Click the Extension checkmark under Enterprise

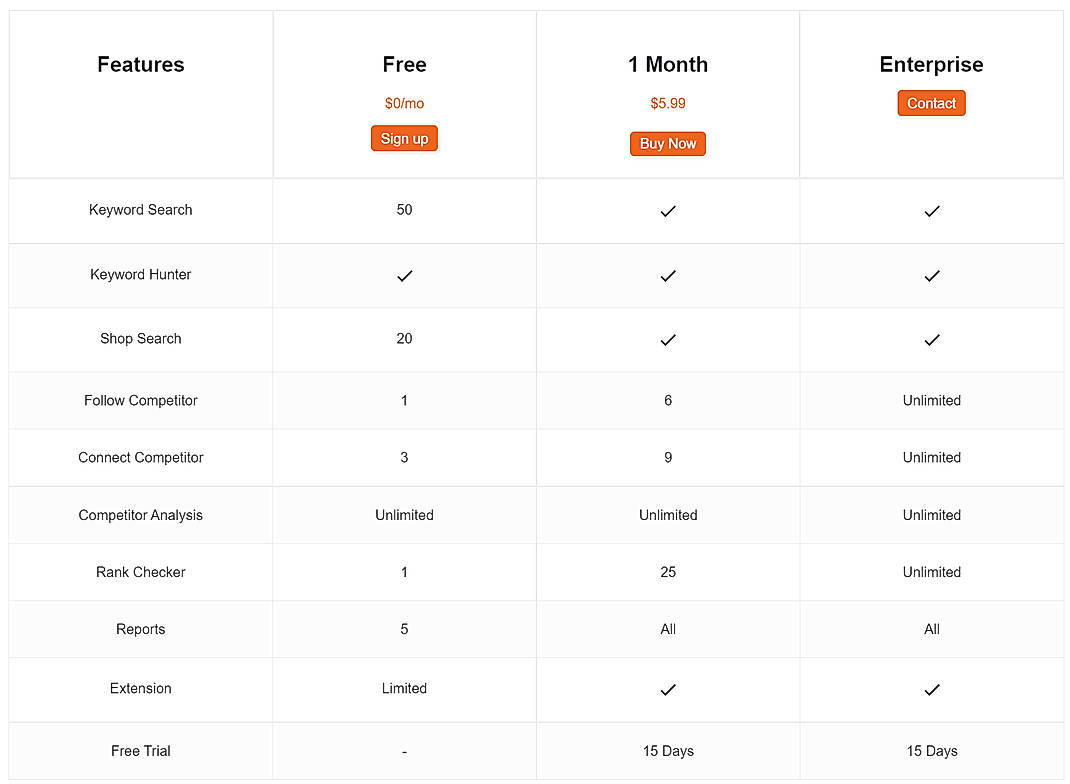pos(931,690)
